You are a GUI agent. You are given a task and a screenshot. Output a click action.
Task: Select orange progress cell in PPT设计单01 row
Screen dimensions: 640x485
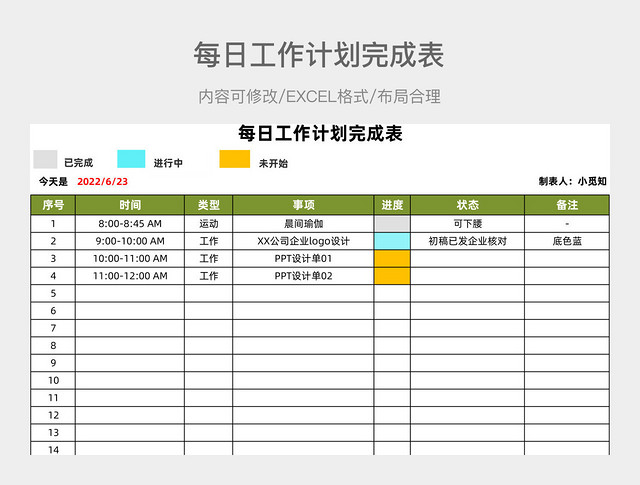pyautogui.click(x=392, y=258)
